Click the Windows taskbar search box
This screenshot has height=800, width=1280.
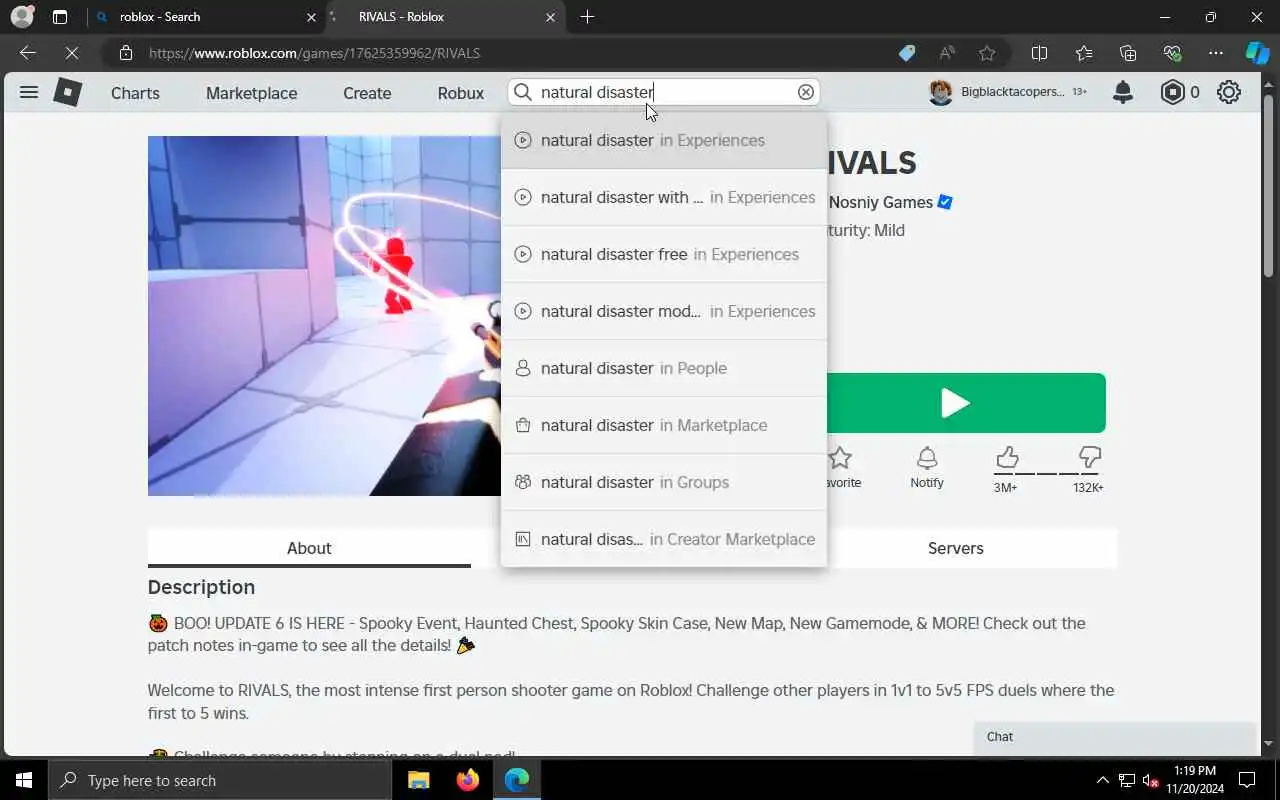(220, 780)
